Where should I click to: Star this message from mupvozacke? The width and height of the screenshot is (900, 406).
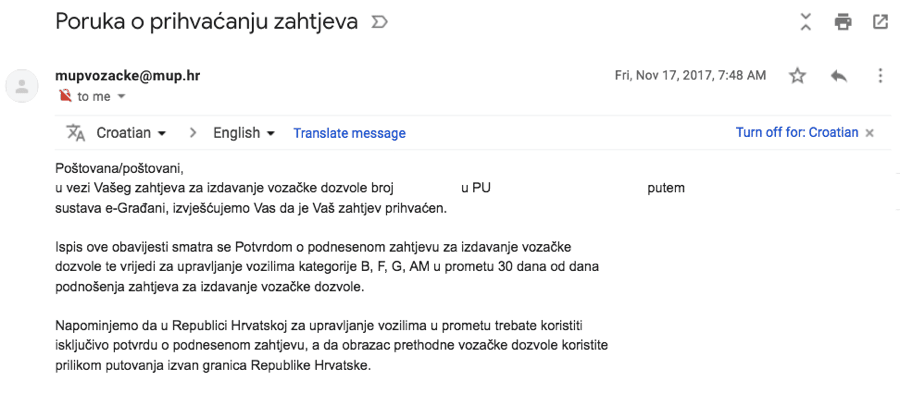point(797,76)
